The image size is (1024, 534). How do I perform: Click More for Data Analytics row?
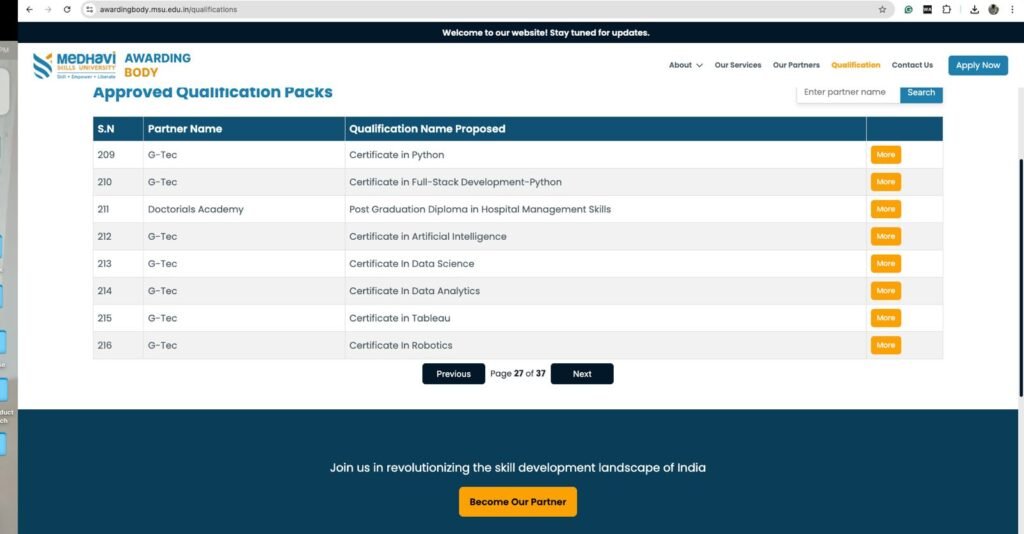886,291
